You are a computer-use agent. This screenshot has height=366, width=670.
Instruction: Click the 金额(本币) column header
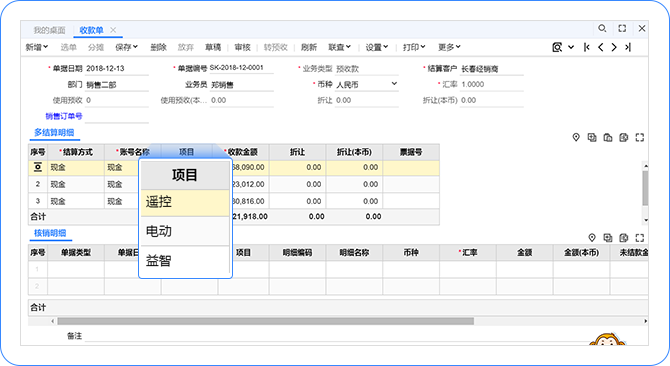coord(581,252)
